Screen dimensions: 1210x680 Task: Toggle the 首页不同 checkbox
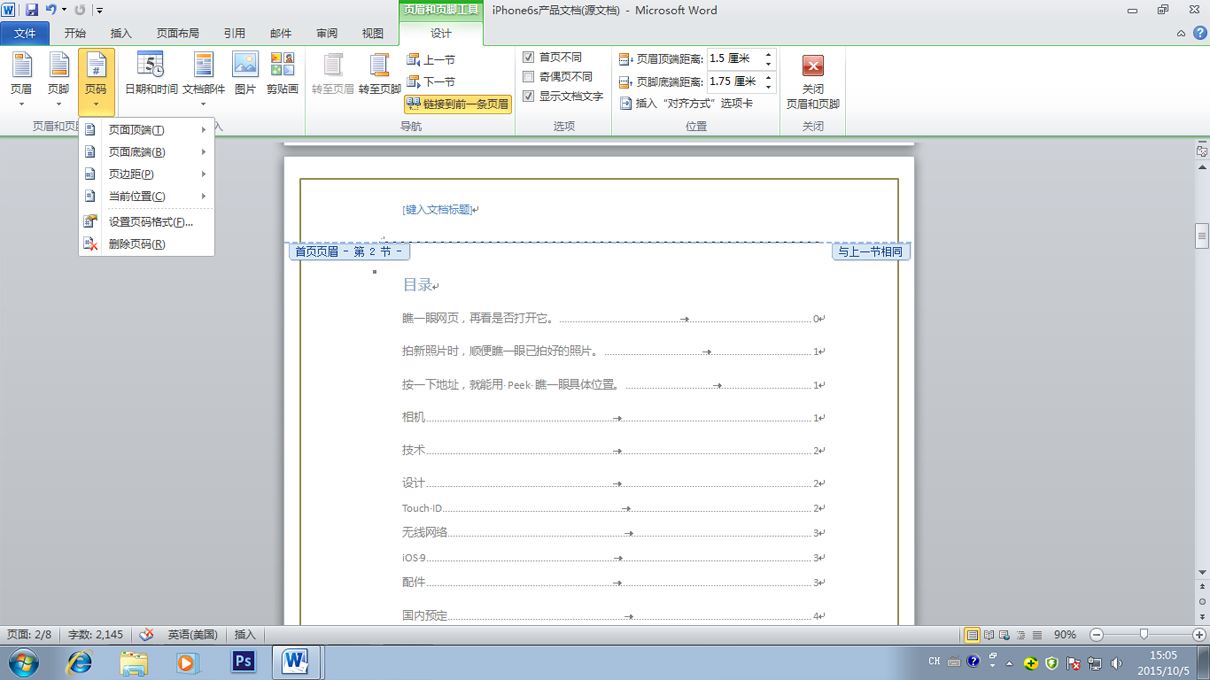click(x=529, y=57)
